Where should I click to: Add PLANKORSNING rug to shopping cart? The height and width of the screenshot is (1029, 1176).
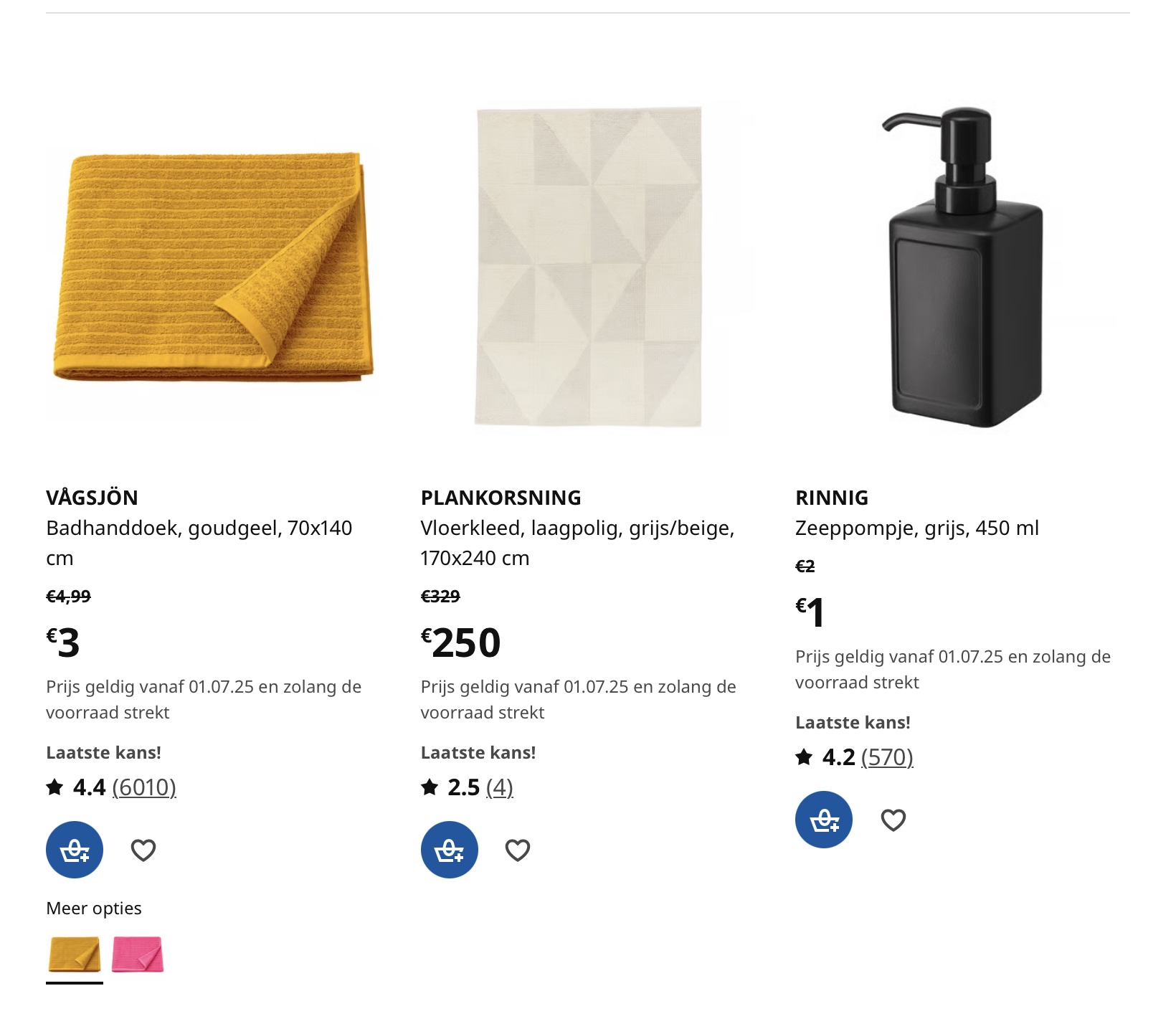tap(450, 850)
